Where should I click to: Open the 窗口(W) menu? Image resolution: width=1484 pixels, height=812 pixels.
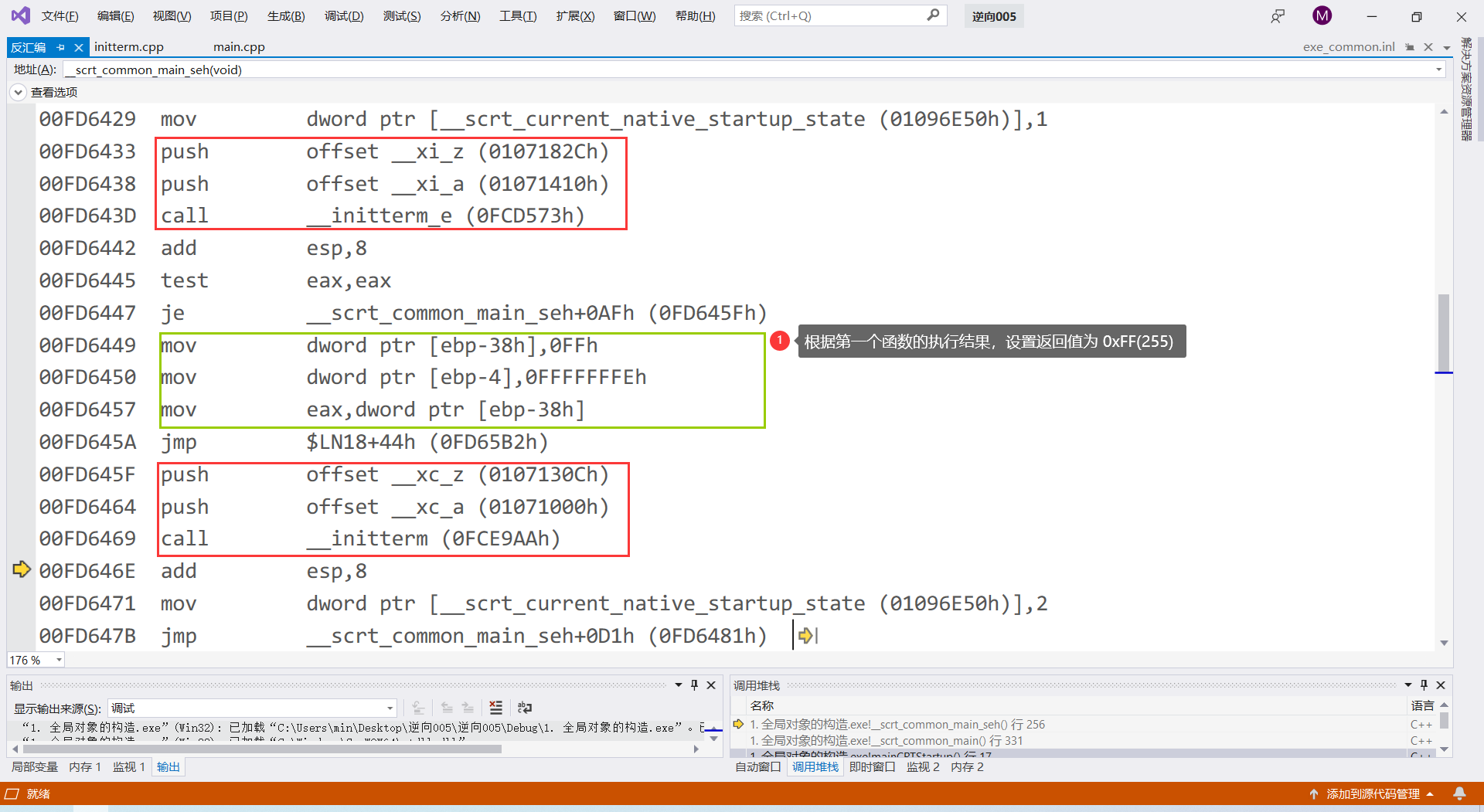[x=635, y=16]
